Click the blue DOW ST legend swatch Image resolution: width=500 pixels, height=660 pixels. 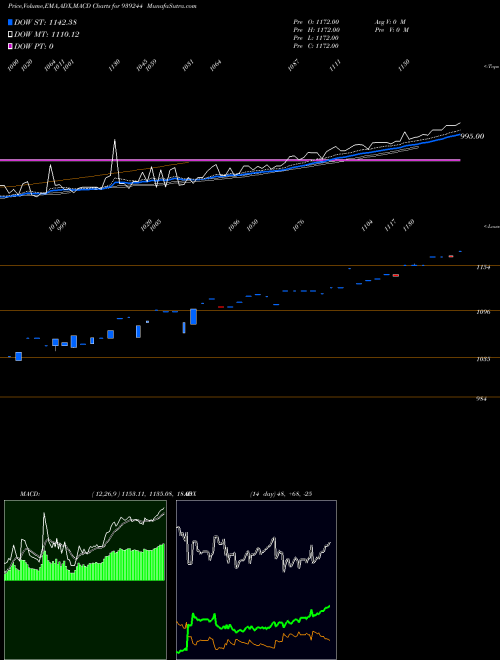pos(10,22)
